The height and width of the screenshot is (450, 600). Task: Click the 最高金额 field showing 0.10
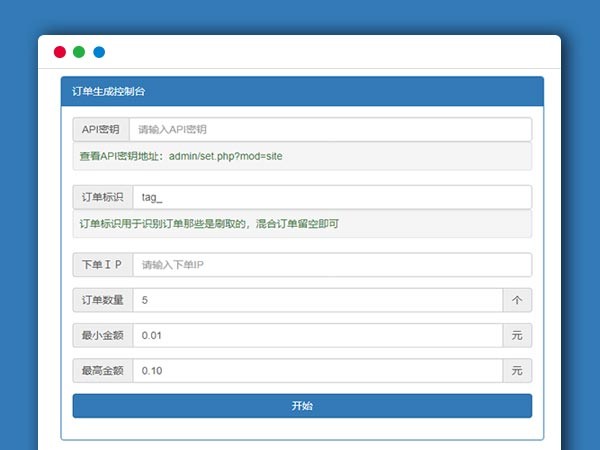pyautogui.click(x=317, y=371)
